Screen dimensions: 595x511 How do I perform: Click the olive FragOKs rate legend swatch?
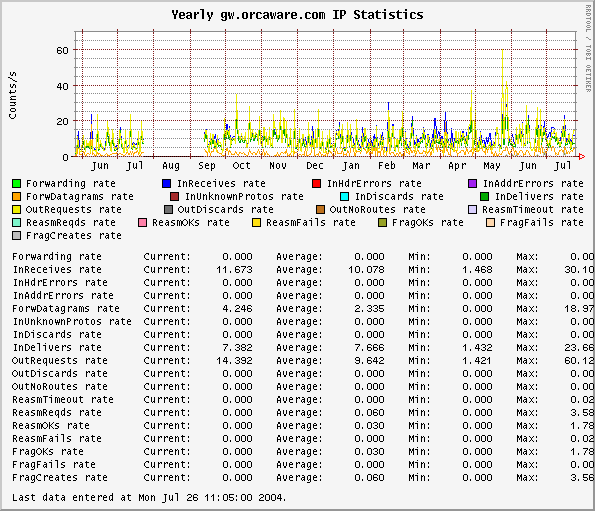coord(382,222)
